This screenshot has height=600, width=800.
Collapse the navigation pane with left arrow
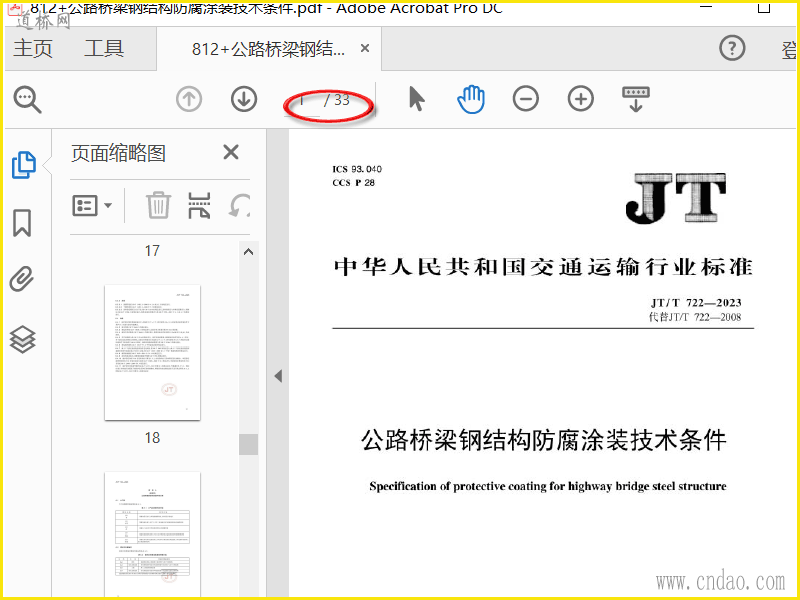(x=278, y=377)
